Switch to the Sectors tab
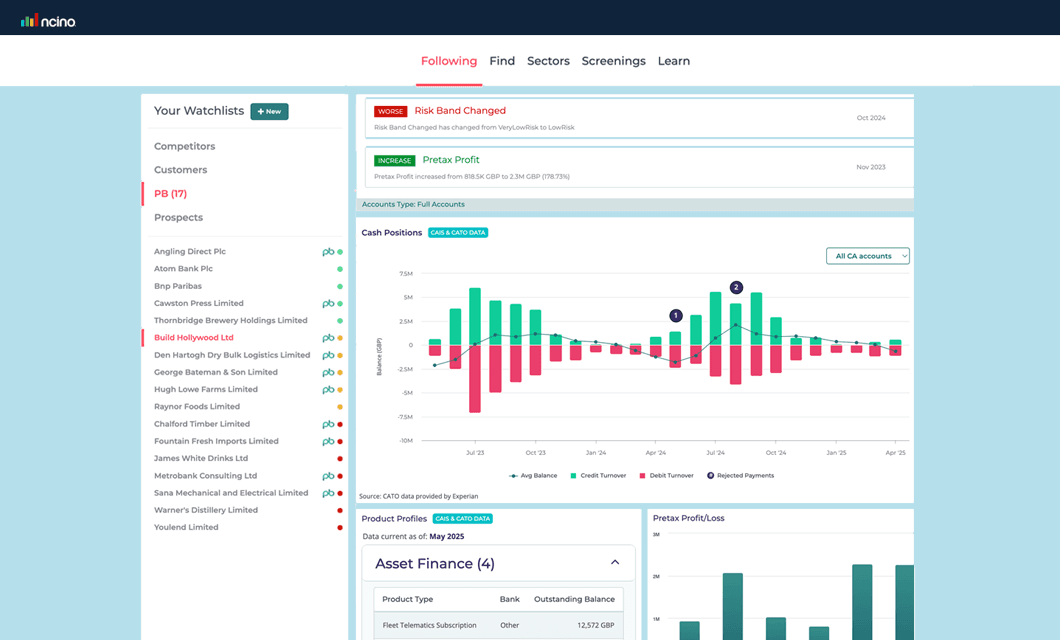 pyautogui.click(x=548, y=61)
